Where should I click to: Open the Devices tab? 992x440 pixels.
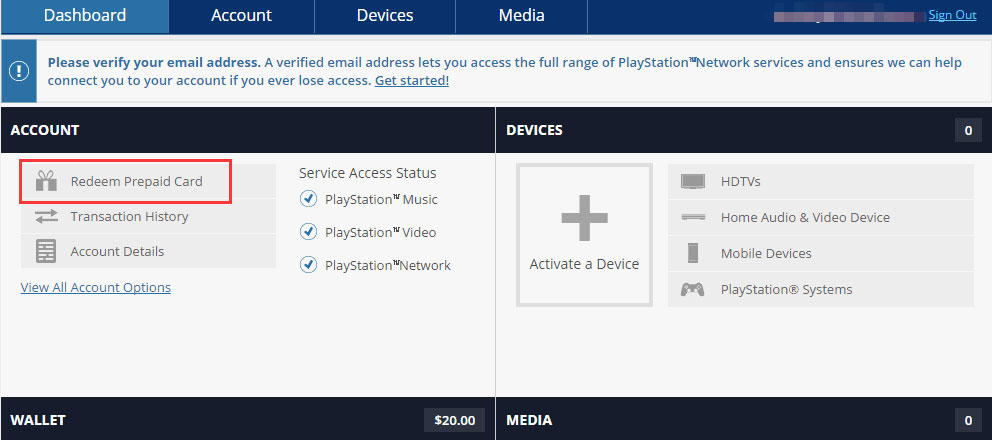tap(385, 15)
